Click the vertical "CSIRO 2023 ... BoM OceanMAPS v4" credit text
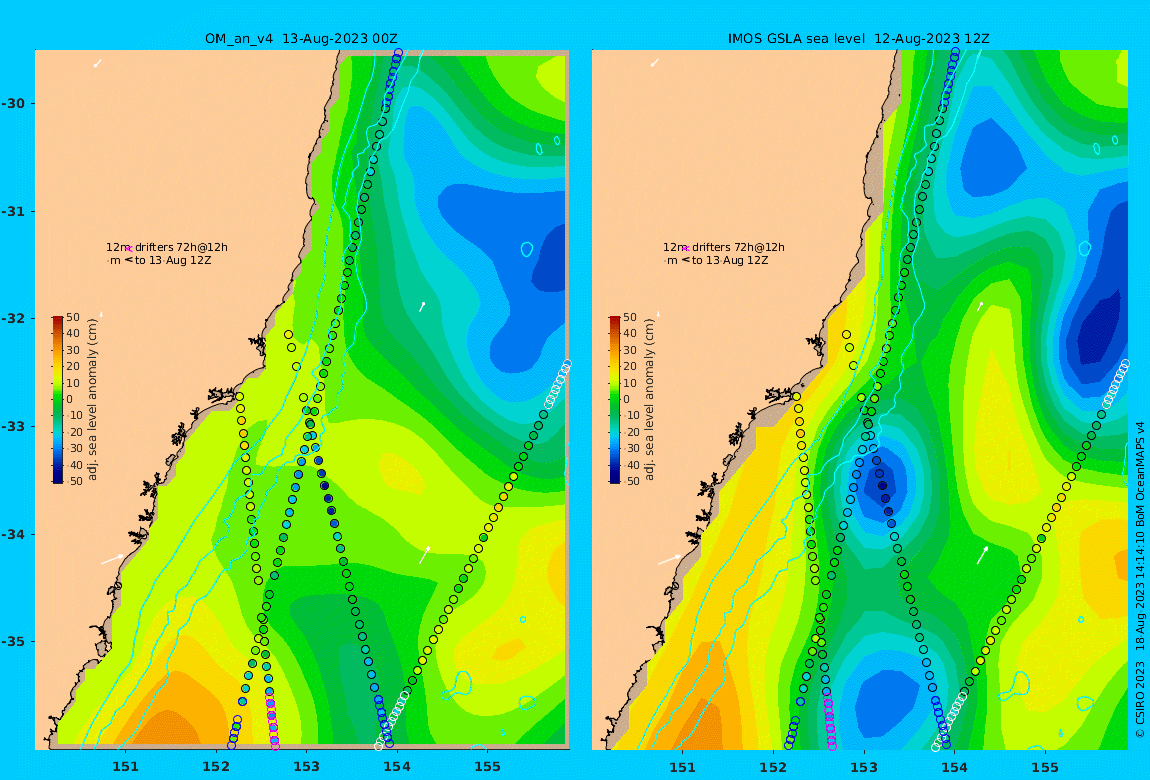This screenshot has width=1150, height=780. [1140, 579]
